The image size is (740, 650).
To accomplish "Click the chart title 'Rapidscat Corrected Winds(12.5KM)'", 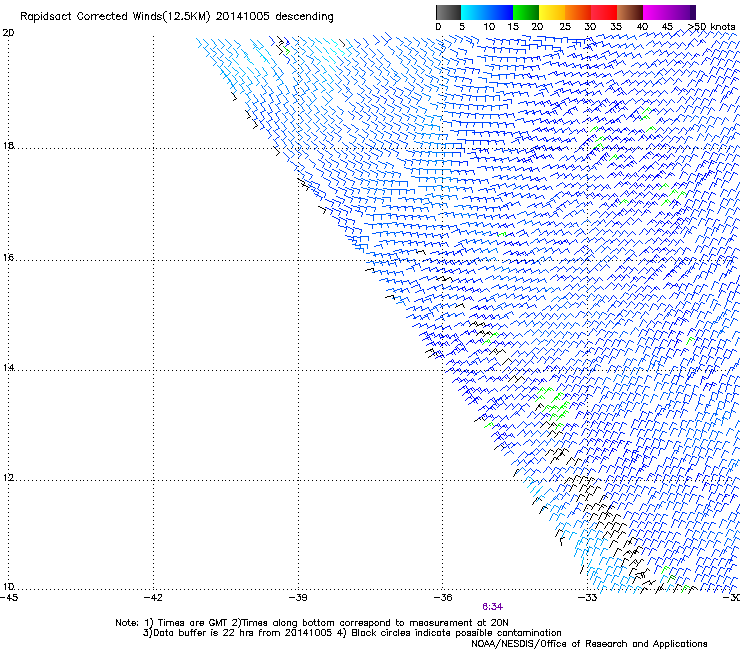I will 115,17.
